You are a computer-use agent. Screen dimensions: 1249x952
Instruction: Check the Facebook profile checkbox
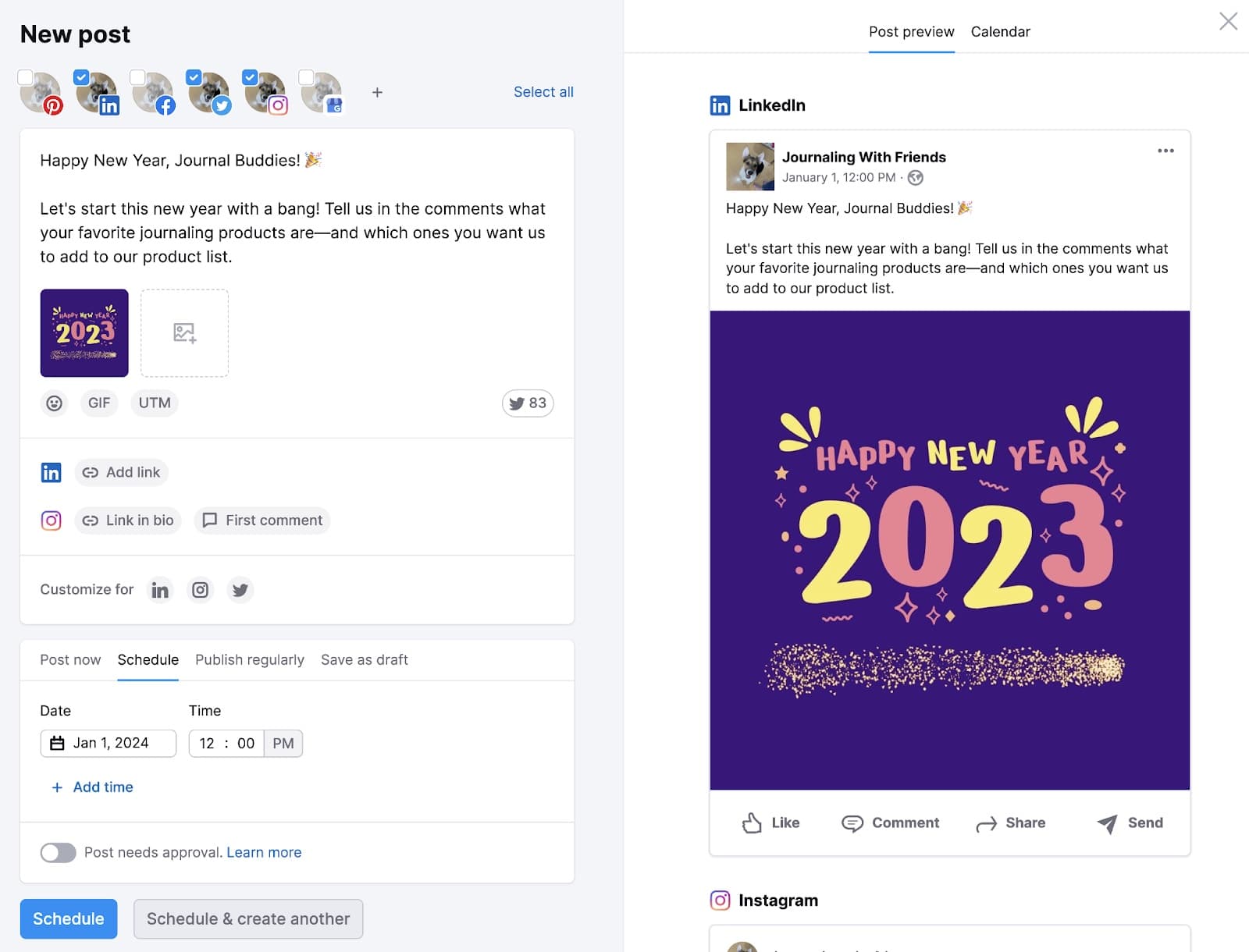click(x=137, y=77)
